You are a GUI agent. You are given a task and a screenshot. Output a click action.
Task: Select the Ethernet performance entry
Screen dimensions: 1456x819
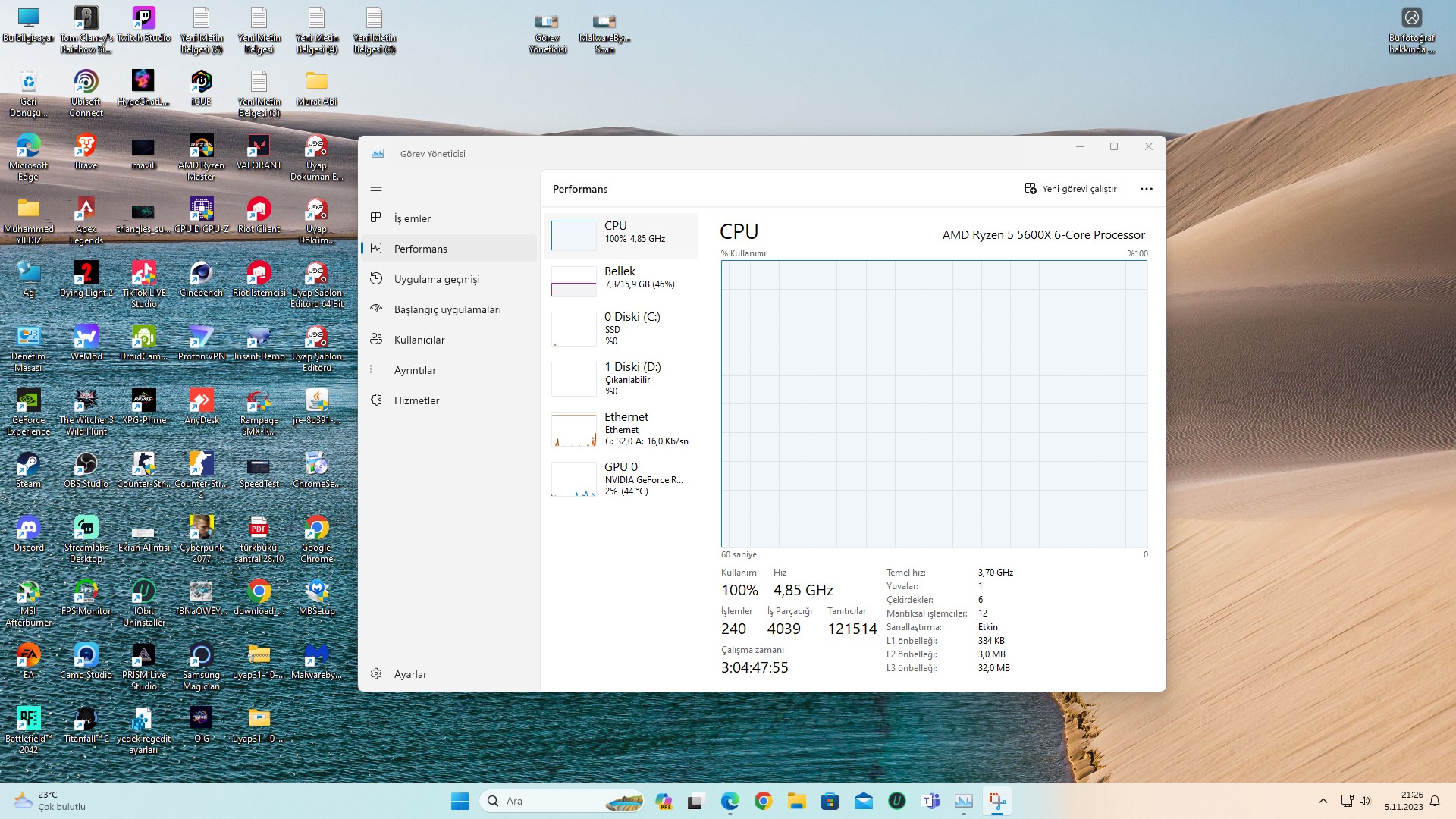click(620, 428)
